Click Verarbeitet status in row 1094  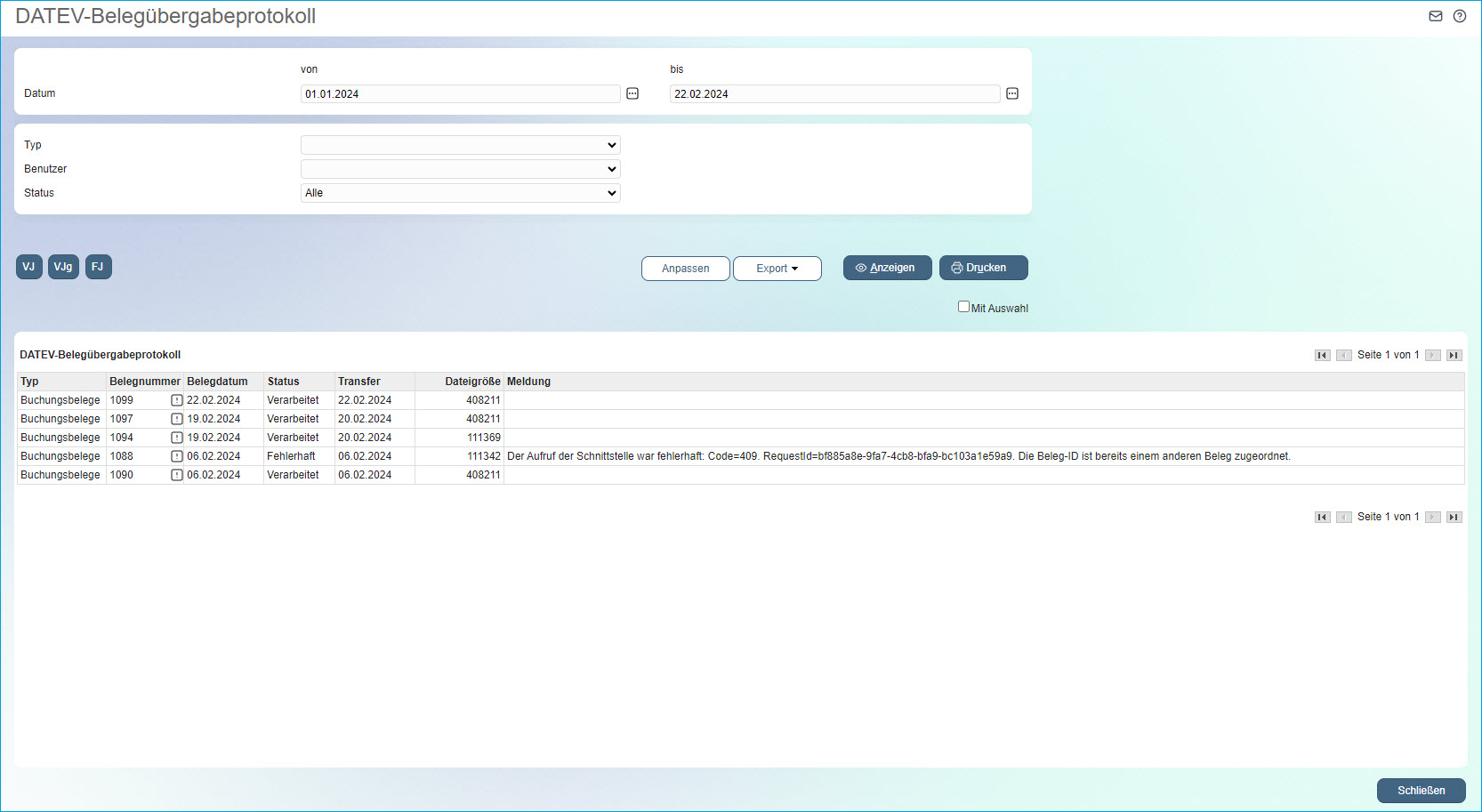[x=293, y=438]
